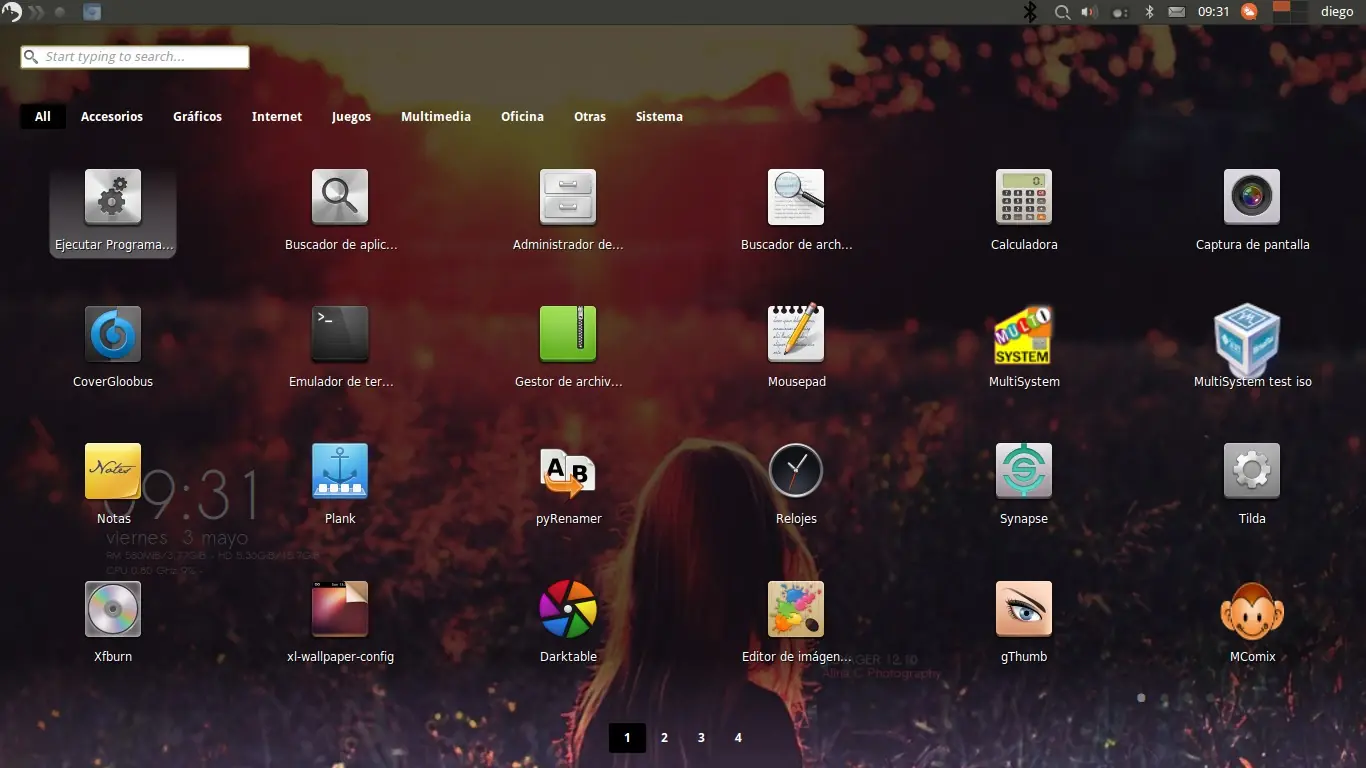Open Synapse launcher app
1366x768 pixels.
[x=1024, y=471]
